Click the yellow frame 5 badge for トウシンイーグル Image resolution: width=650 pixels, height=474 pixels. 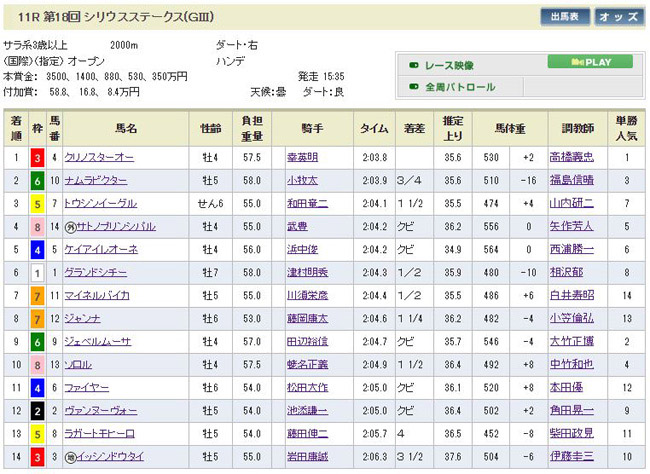(37, 203)
